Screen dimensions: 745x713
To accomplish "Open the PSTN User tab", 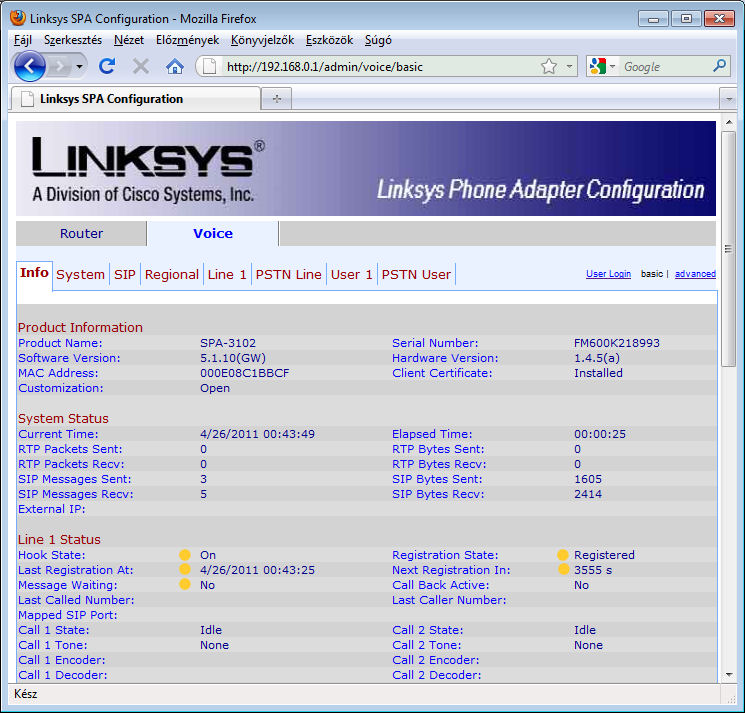I will tap(416, 275).
